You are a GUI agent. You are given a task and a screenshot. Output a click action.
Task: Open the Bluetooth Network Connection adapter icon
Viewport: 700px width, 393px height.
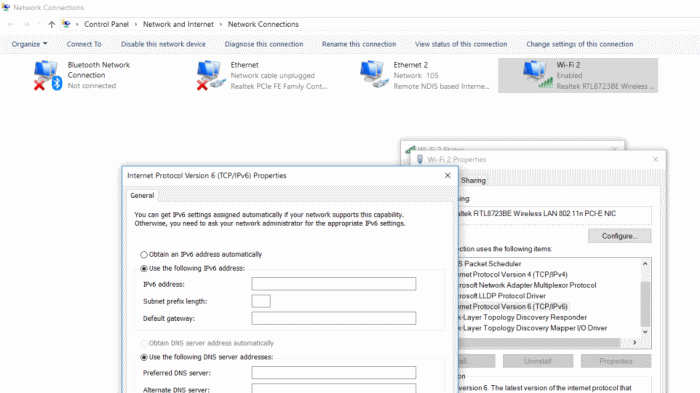[47, 75]
